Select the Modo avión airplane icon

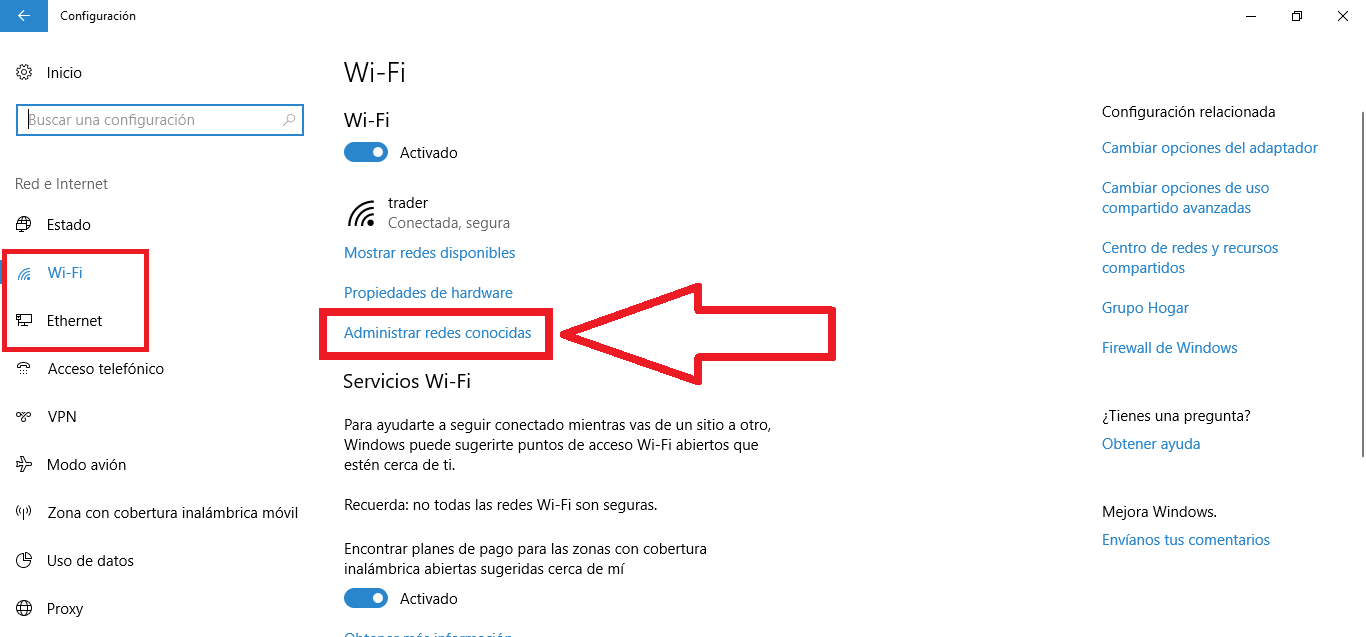24,465
